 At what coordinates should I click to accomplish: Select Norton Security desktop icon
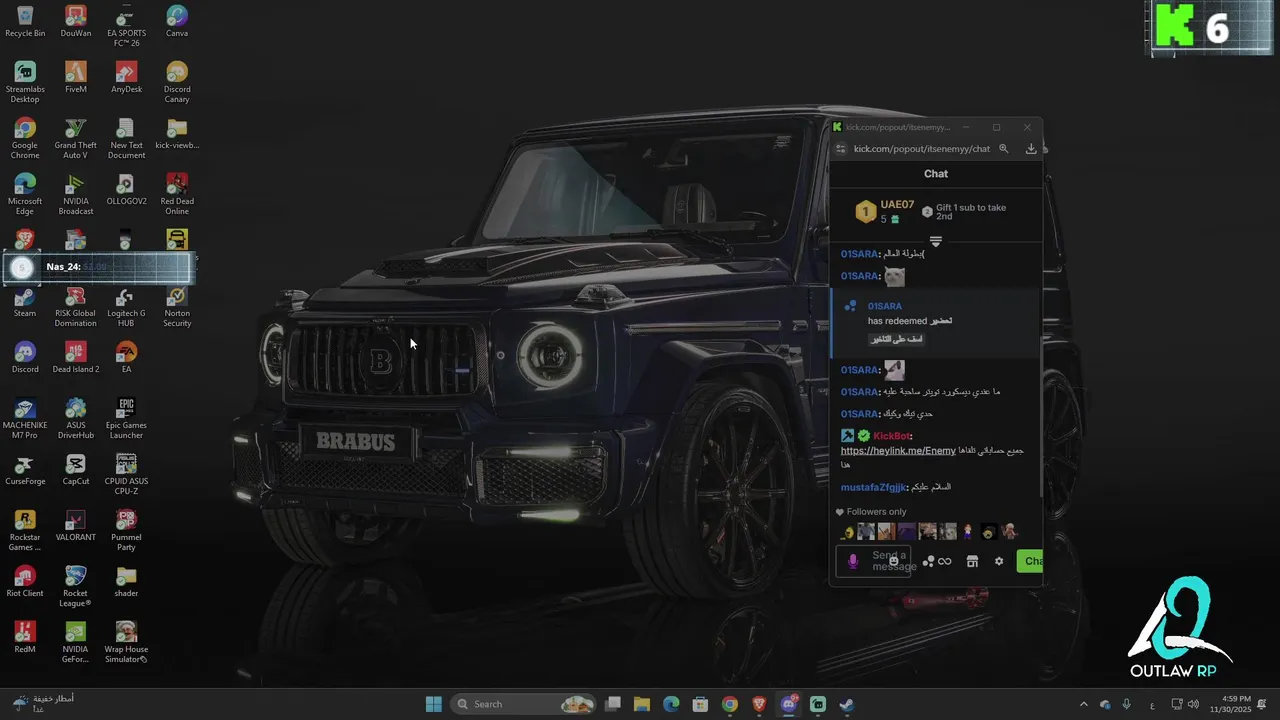coord(177,306)
